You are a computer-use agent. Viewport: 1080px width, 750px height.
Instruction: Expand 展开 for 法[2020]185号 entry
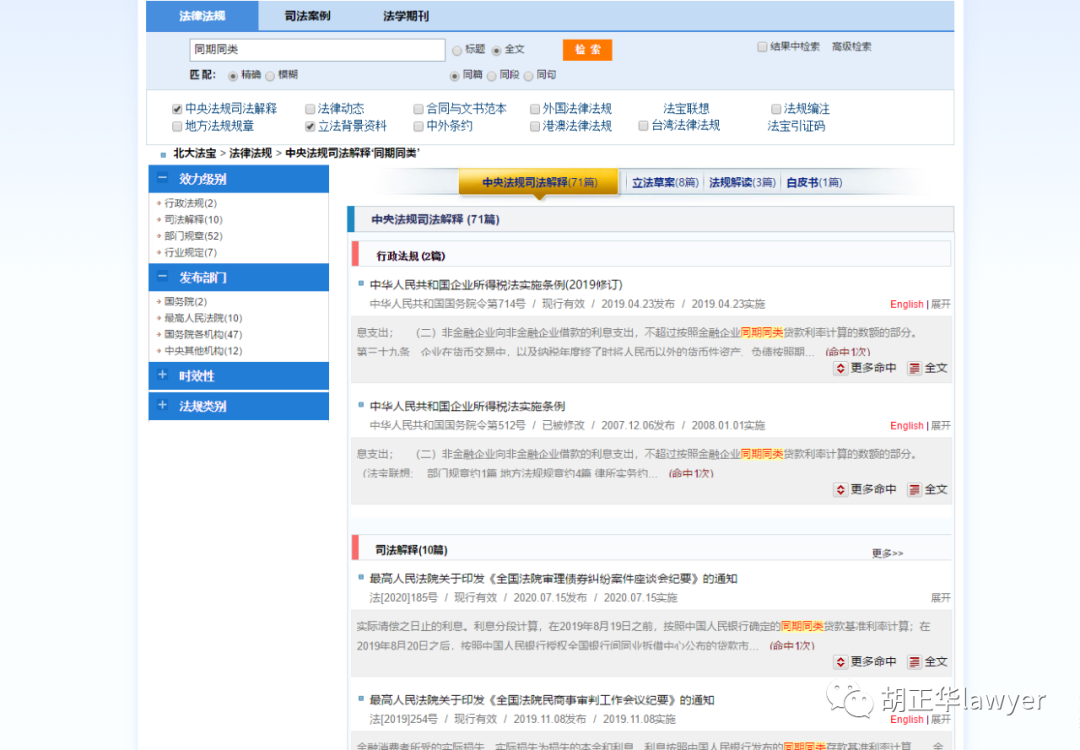point(941,598)
